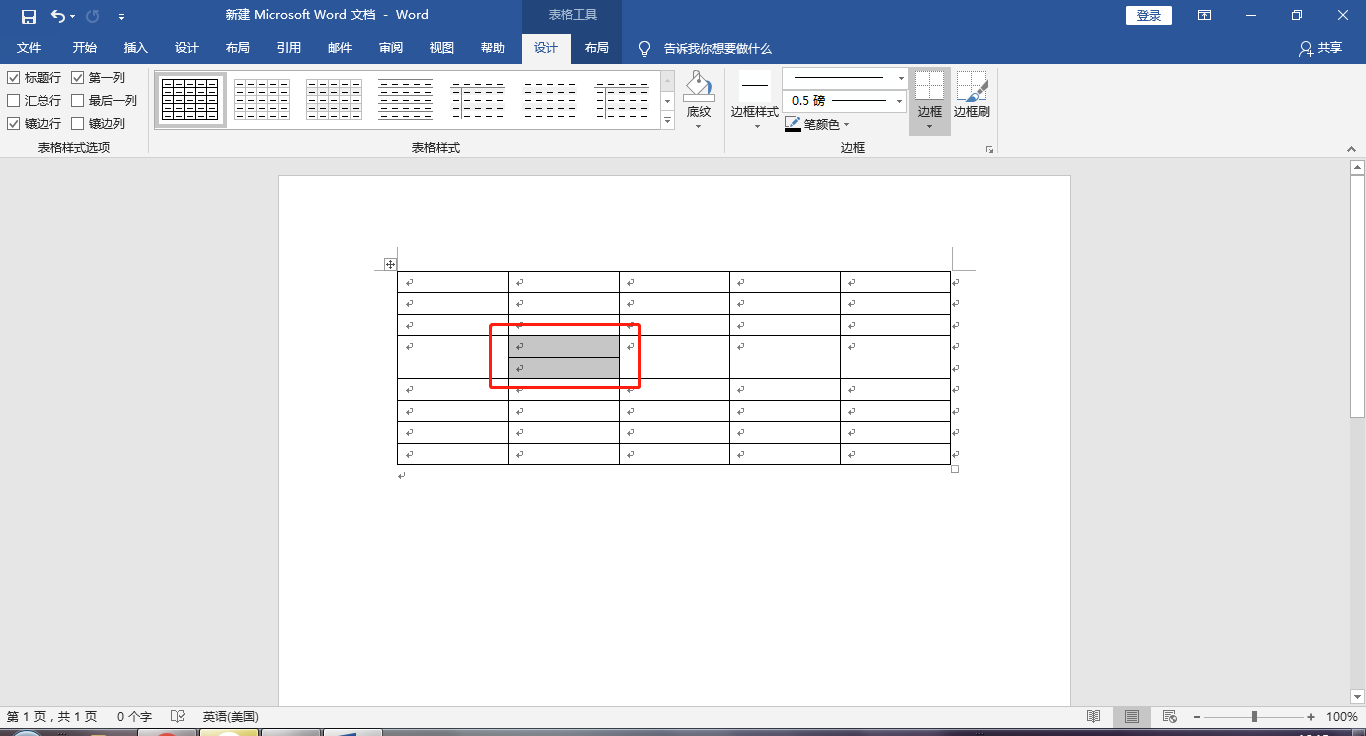Select the first grid table style thumbnail
This screenshot has height=736, width=1366.
pos(190,100)
